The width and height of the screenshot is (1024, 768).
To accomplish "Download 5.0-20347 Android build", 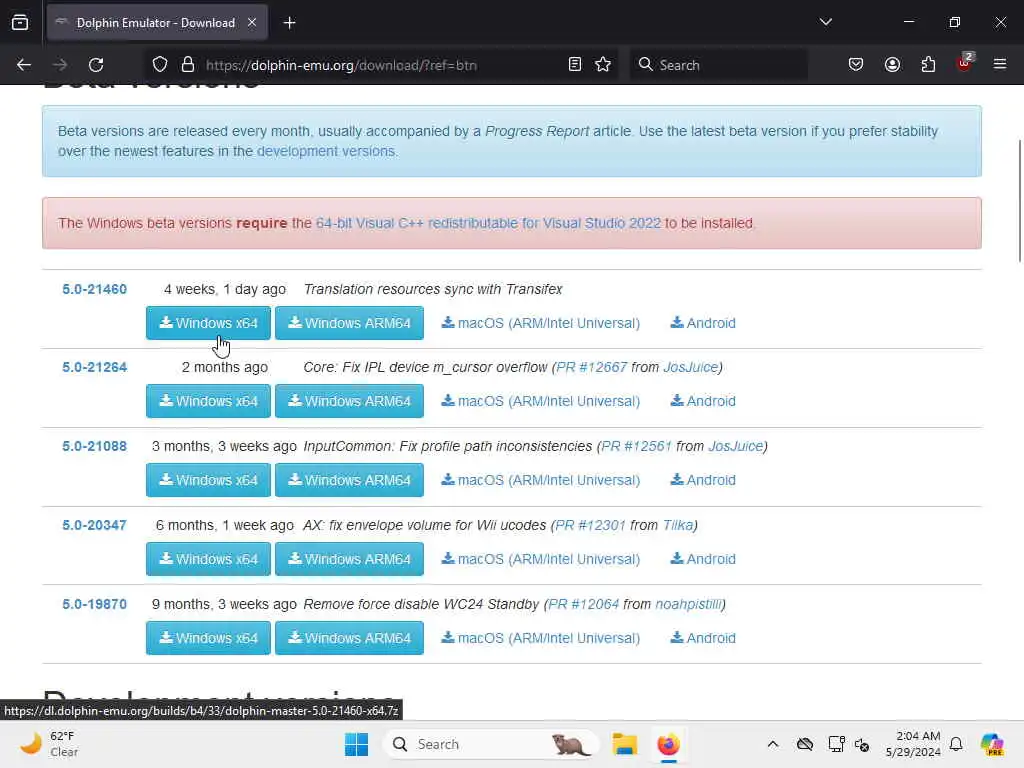I will tap(703, 559).
